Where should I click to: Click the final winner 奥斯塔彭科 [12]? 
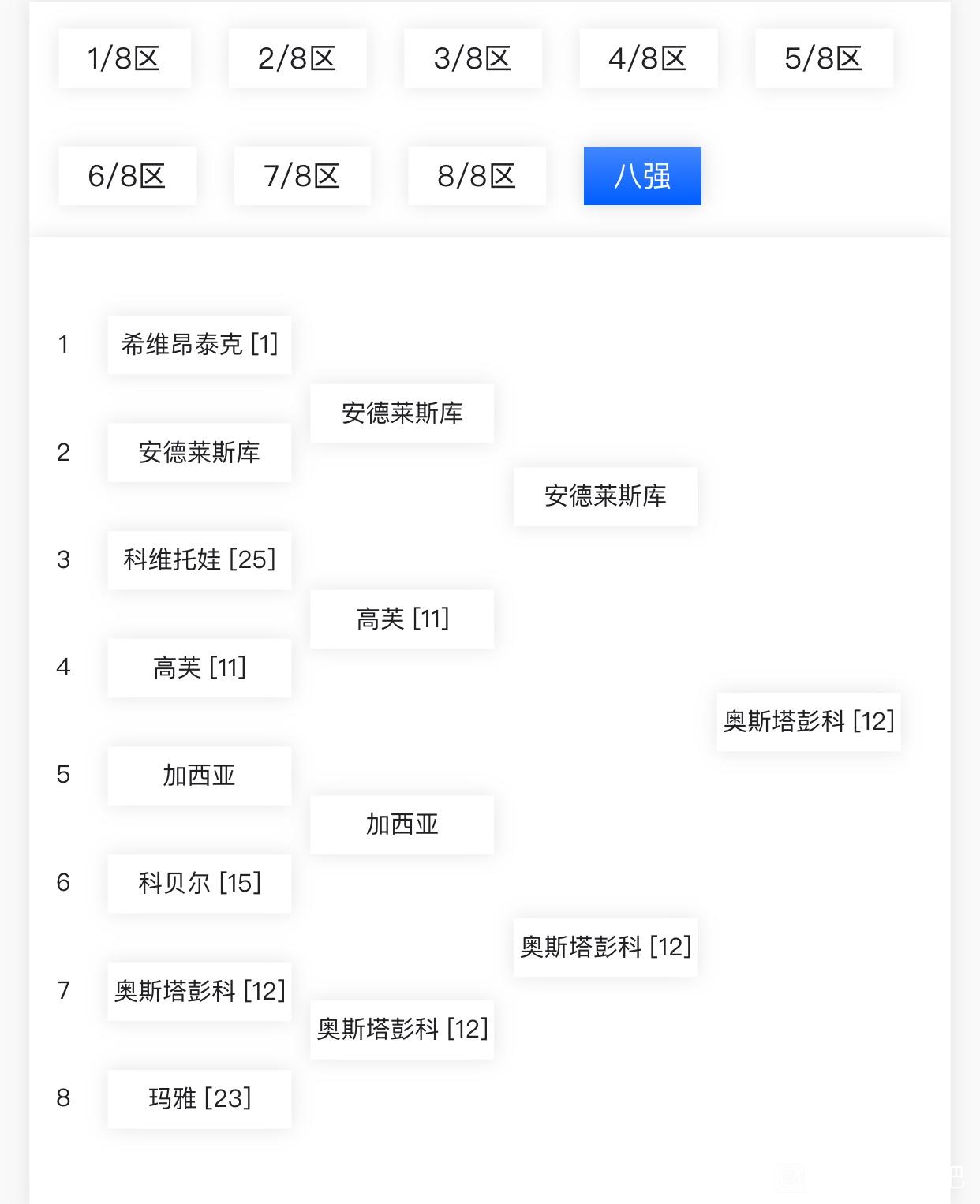point(809,722)
